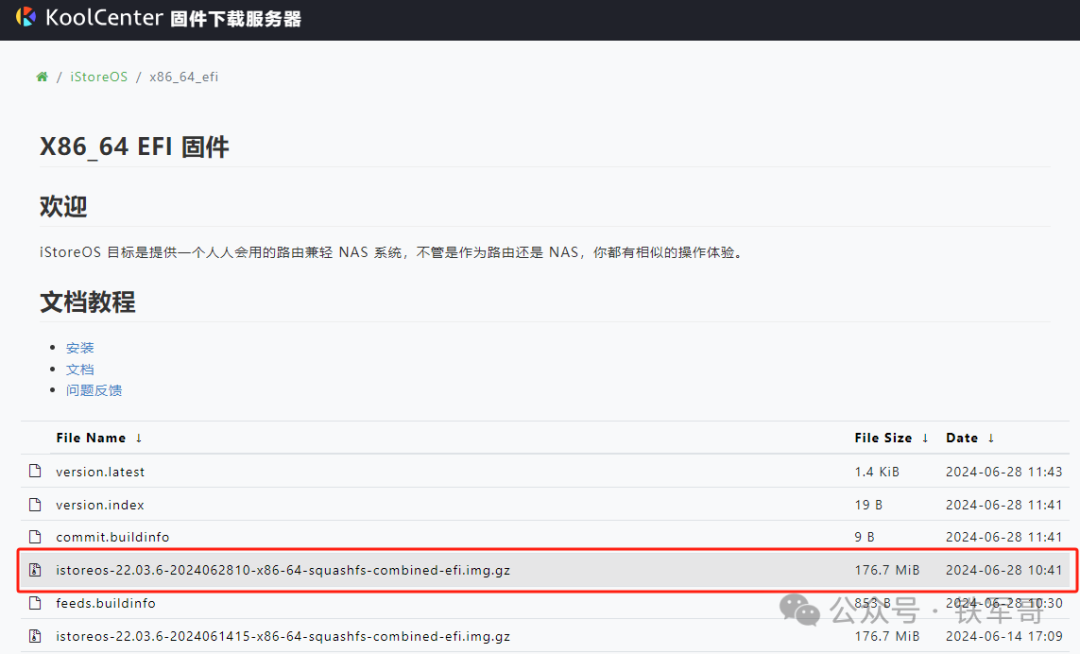
Task: Click file icon beside feeds.buildinfo
Action: click(x=35, y=602)
